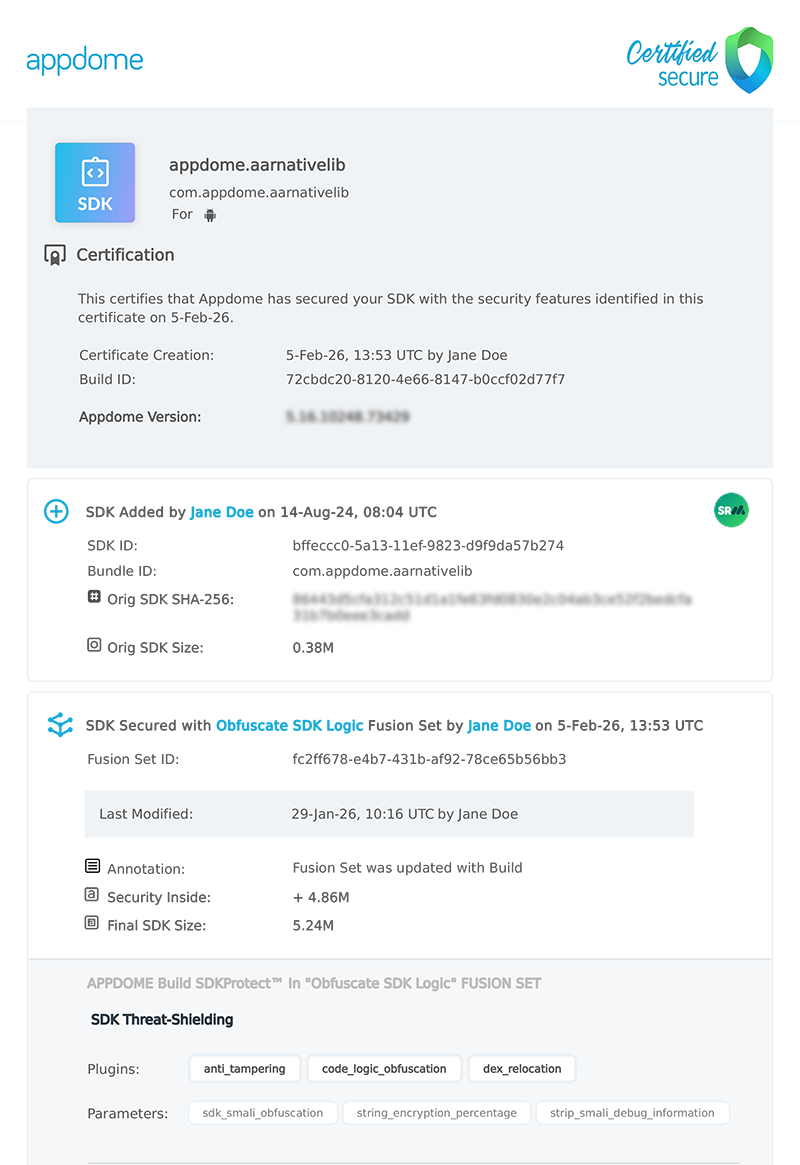Click the Android platform icon

[x=210, y=215]
